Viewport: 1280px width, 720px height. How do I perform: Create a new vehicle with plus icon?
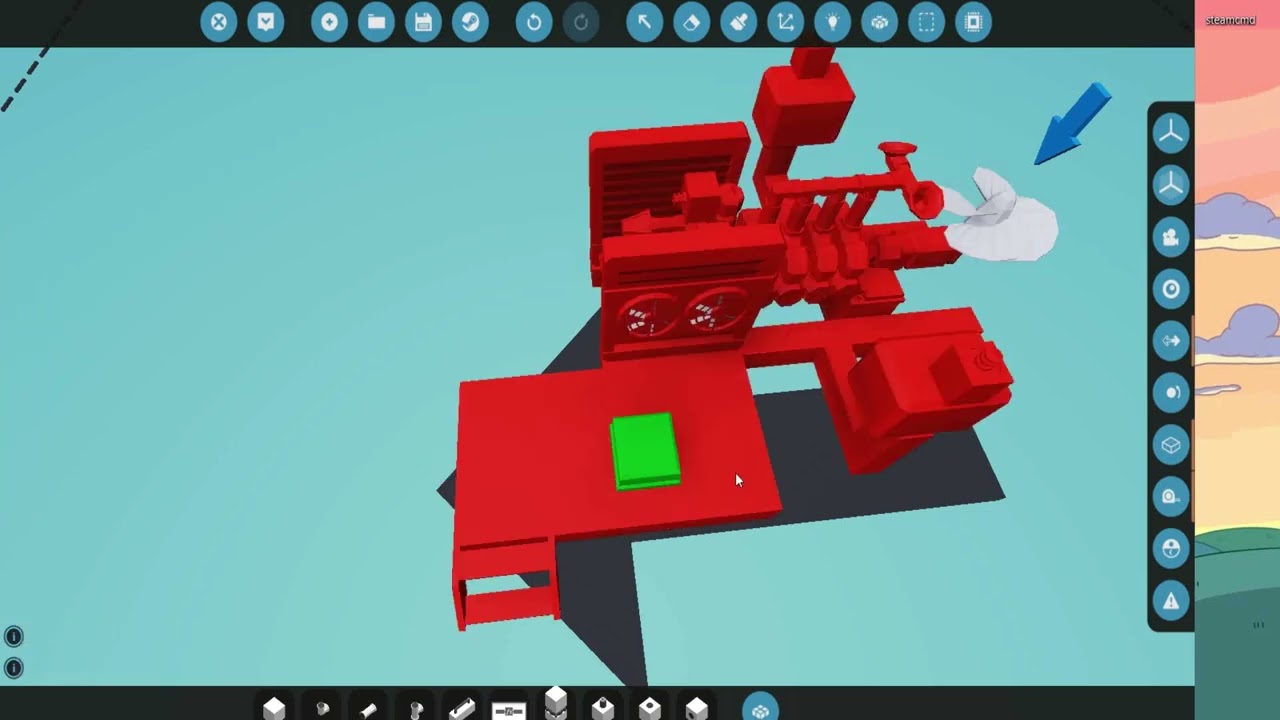(x=330, y=22)
